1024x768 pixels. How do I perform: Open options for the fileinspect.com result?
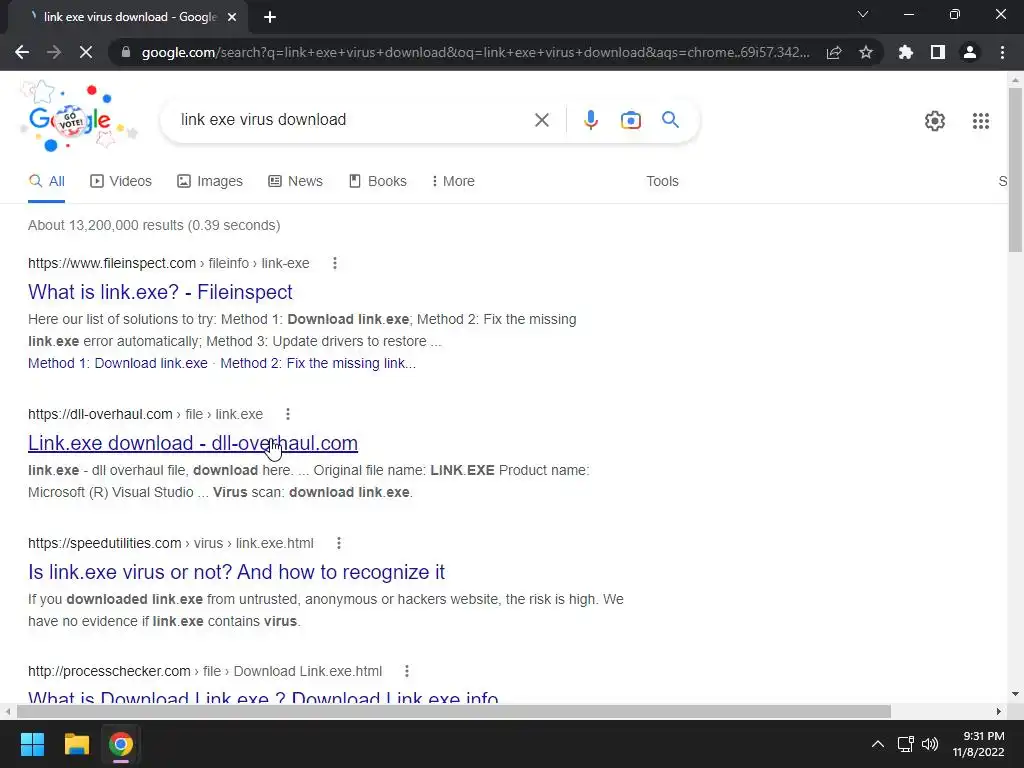pyautogui.click(x=335, y=263)
